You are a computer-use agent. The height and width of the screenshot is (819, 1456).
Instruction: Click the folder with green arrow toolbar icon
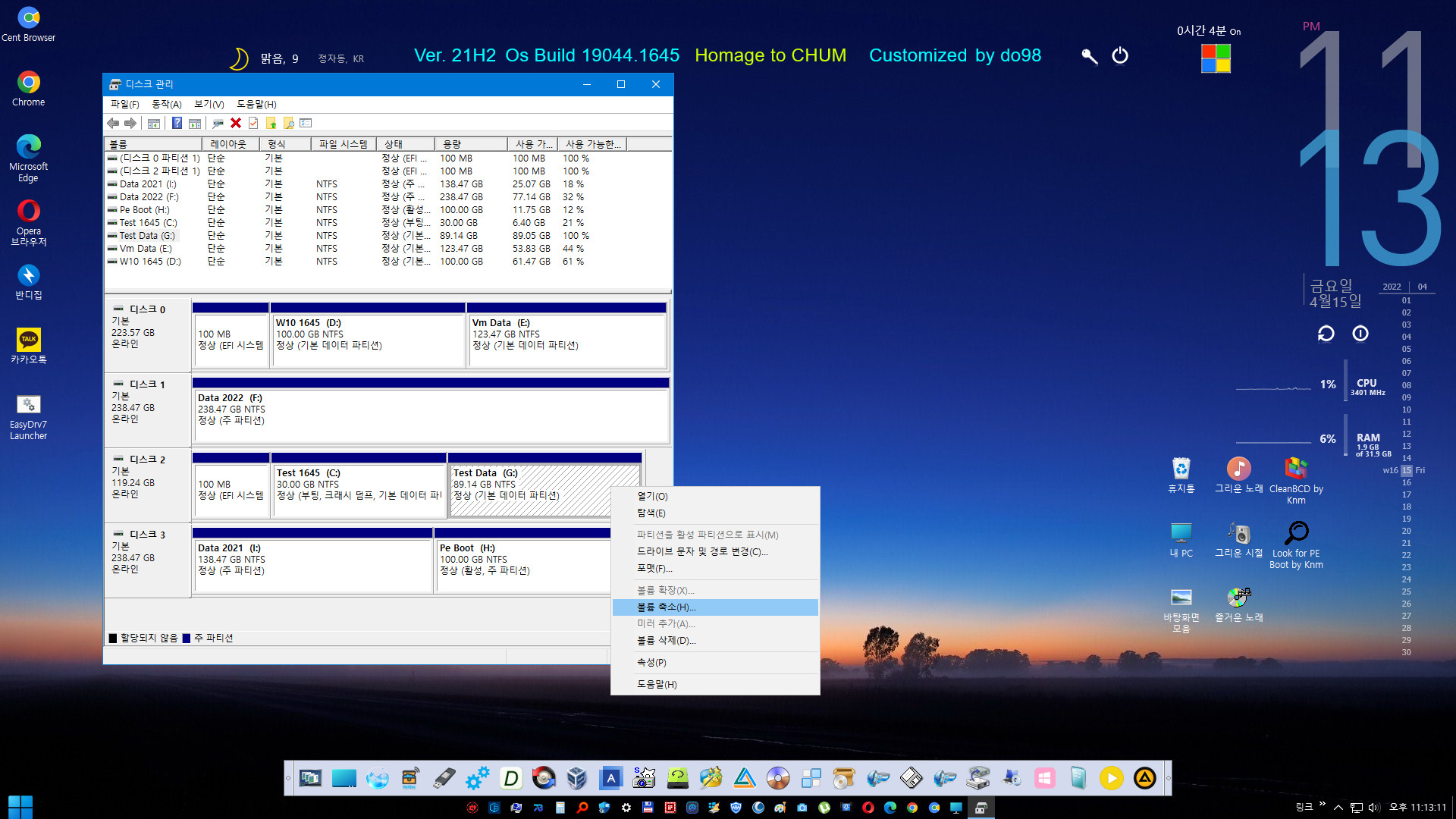[x=271, y=123]
